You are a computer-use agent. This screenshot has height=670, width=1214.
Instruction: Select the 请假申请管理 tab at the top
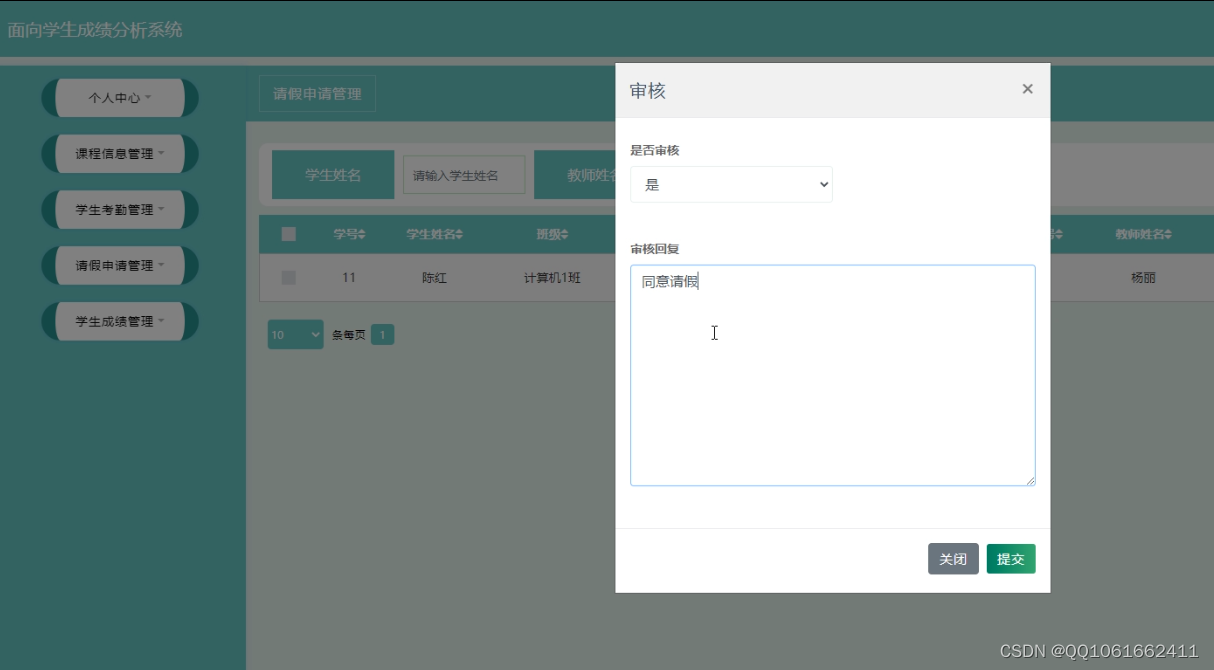pos(316,93)
